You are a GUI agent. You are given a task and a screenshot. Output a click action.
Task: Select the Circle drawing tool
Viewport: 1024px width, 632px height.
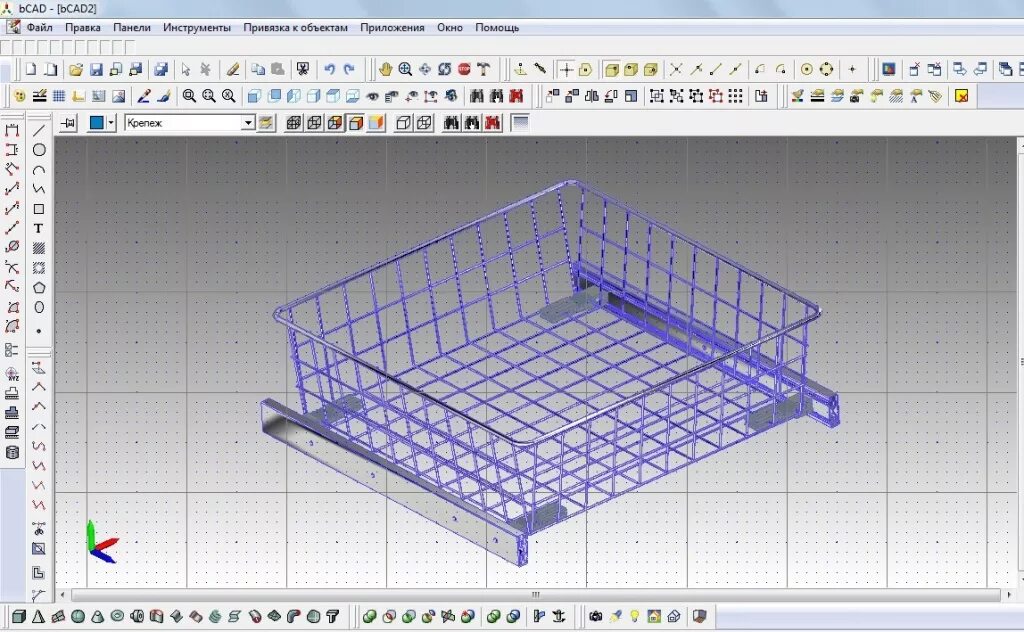(x=39, y=150)
